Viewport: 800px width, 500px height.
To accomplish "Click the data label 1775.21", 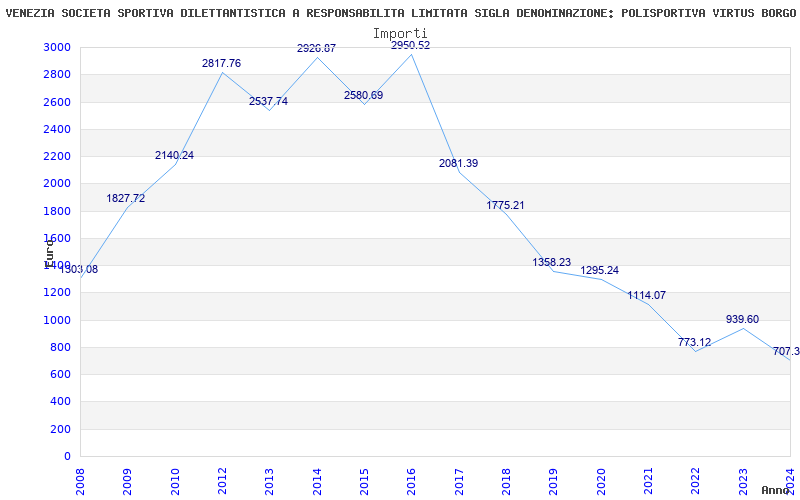I will (505, 206).
